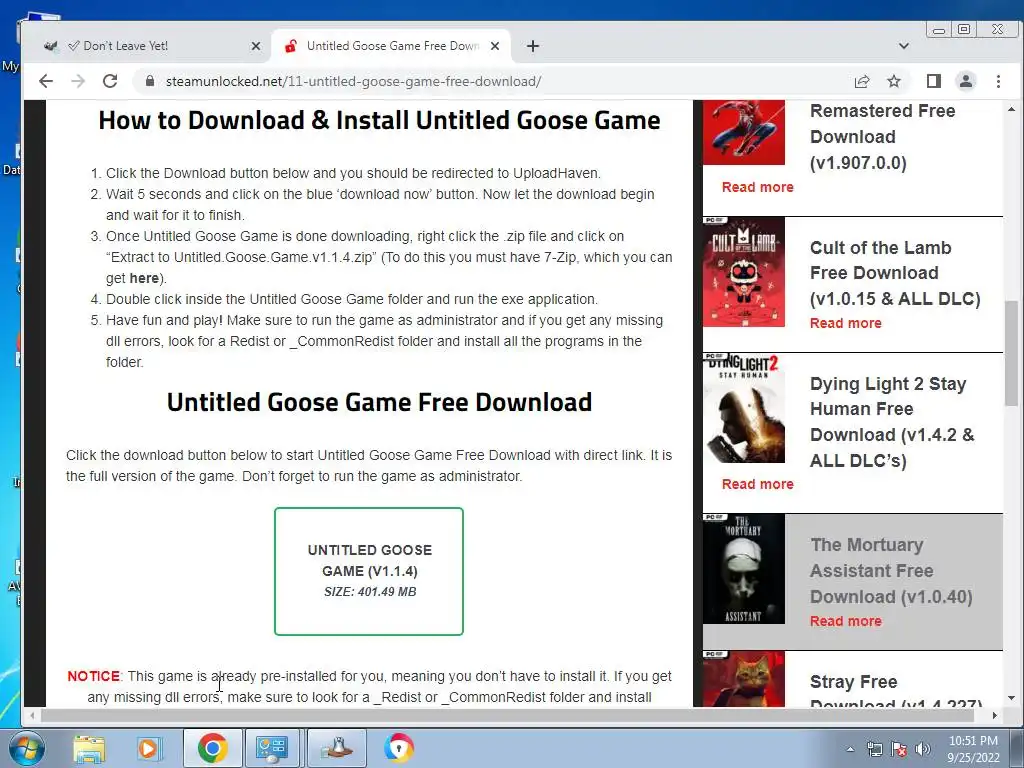
Task: Click the Spider-Man Remastered cover thumbnail
Action: (744, 133)
